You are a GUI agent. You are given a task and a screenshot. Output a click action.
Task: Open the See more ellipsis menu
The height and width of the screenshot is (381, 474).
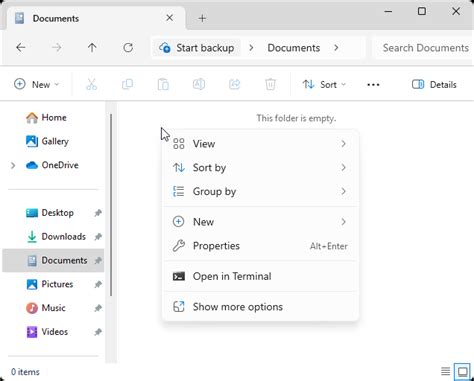pos(373,85)
